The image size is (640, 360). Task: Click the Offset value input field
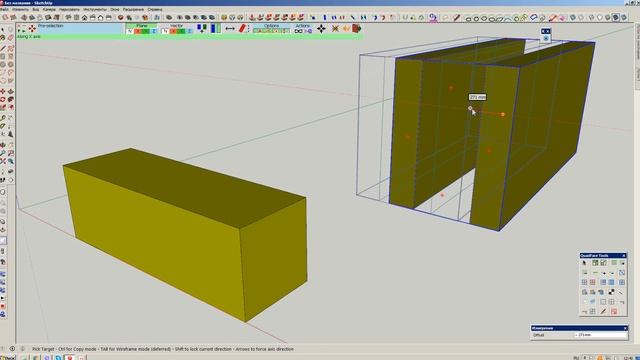600,335
